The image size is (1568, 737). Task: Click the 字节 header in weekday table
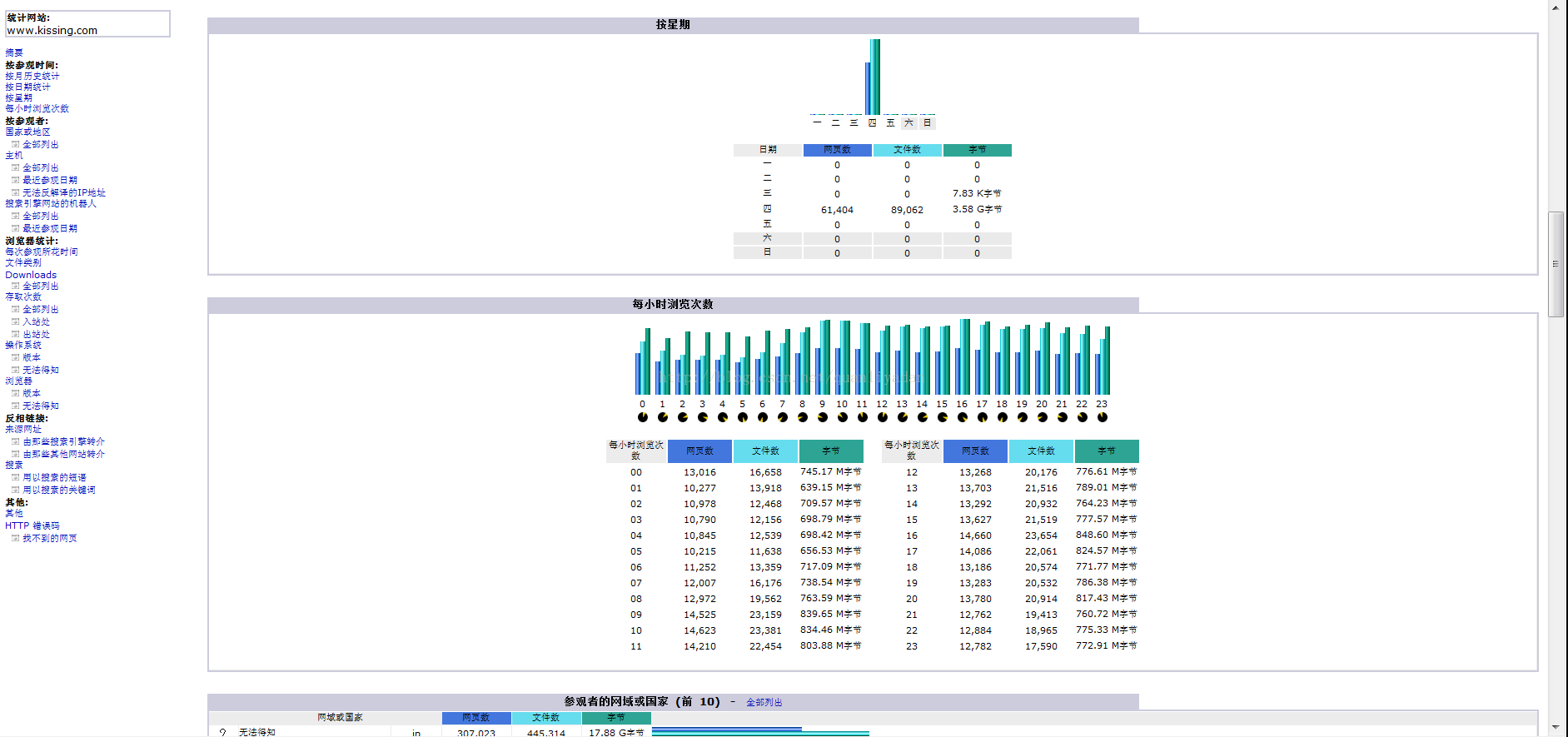tap(978, 150)
